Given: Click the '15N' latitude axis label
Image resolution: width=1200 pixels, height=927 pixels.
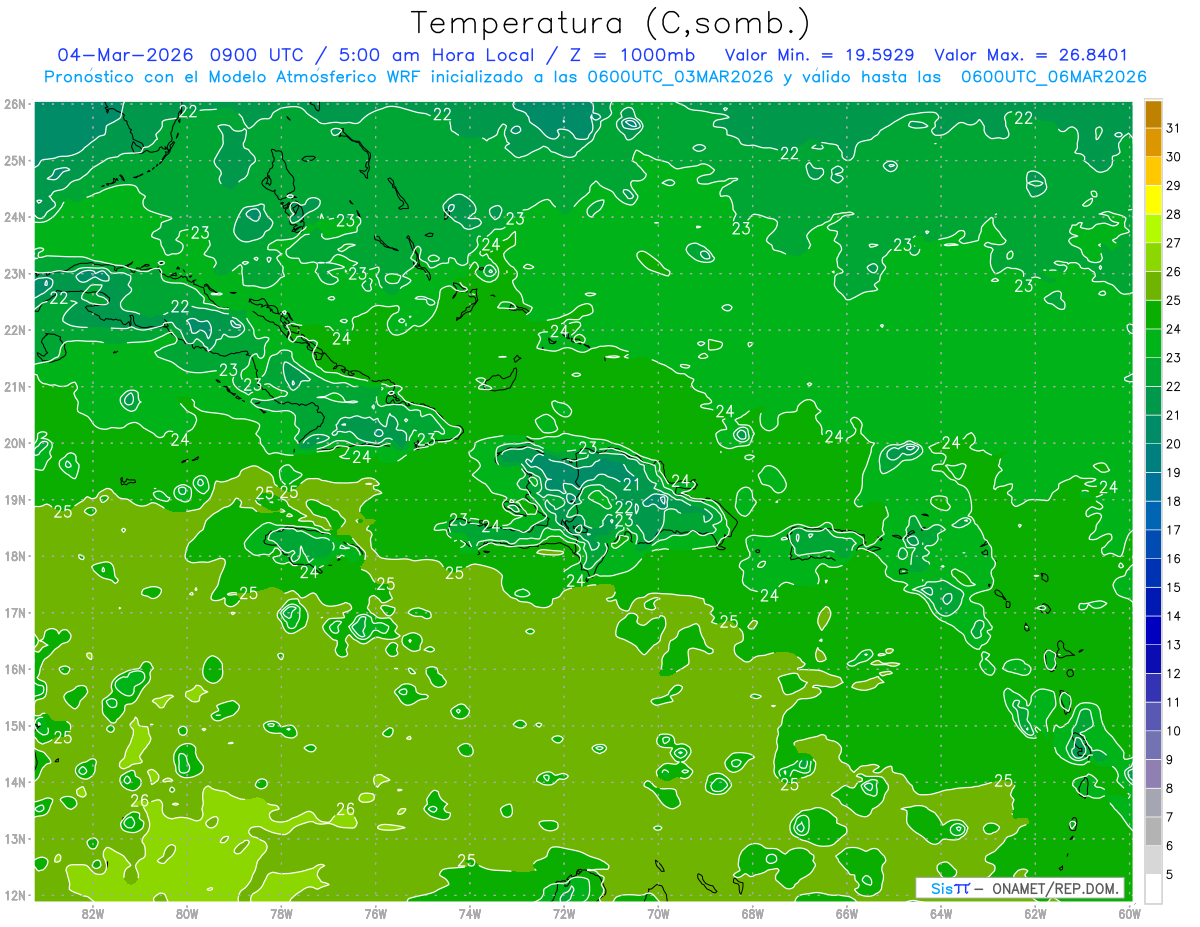Looking at the screenshot, I should 15,726.
